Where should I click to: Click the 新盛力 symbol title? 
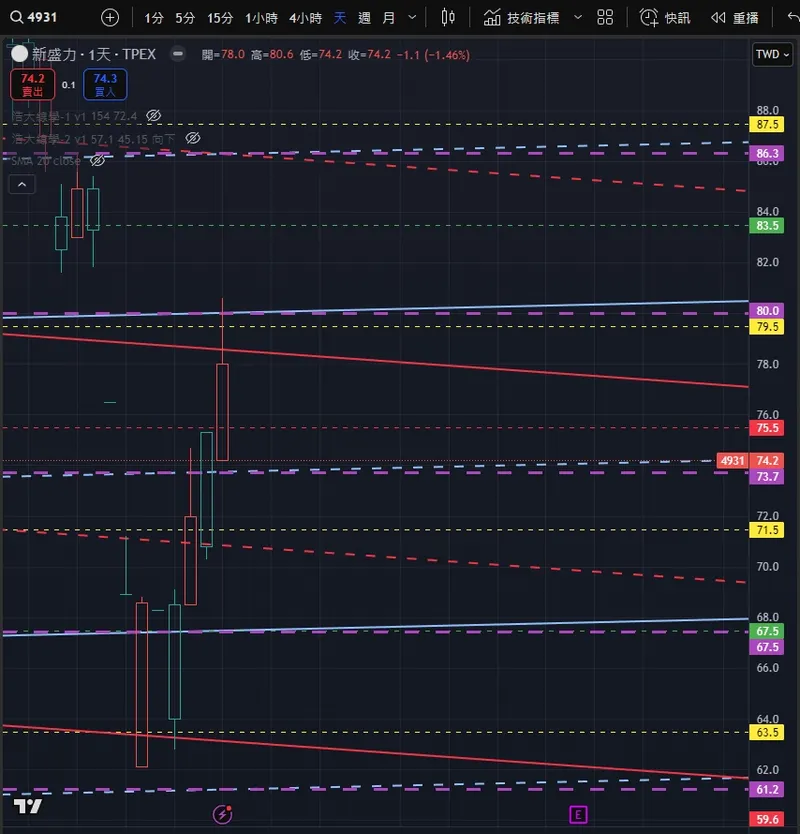tap(94, 54)
